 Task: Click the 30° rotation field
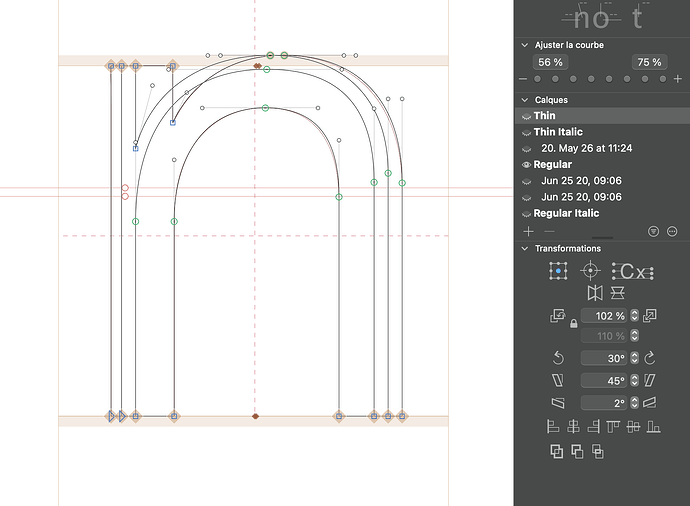605,358
